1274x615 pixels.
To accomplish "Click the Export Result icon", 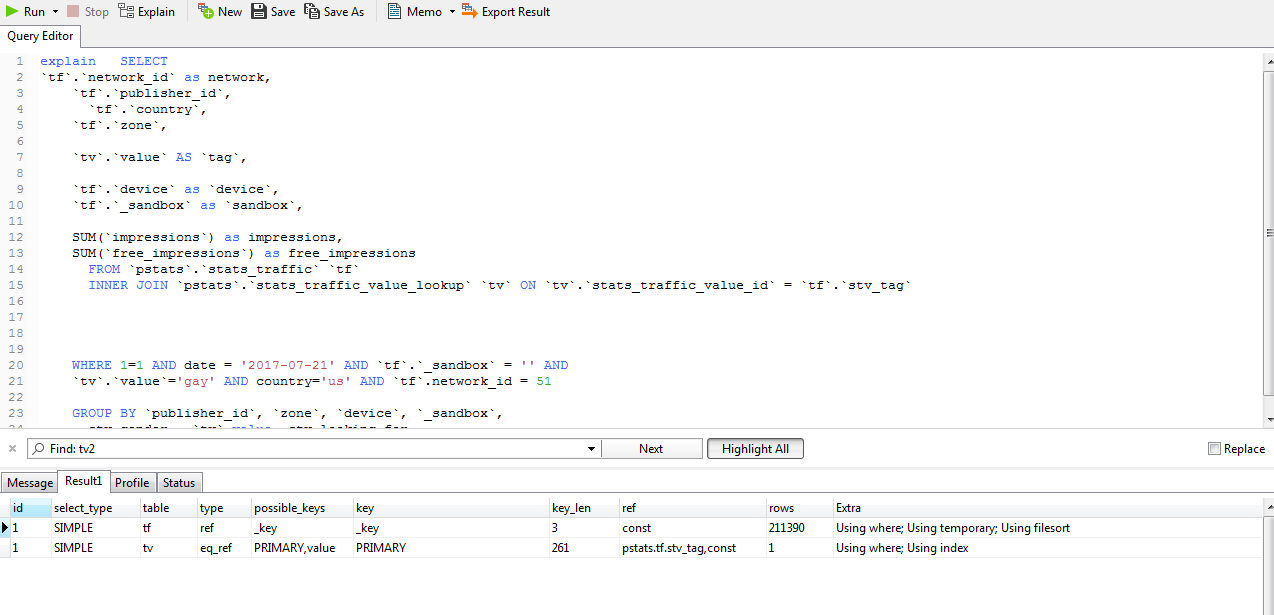I will (469, 12).
